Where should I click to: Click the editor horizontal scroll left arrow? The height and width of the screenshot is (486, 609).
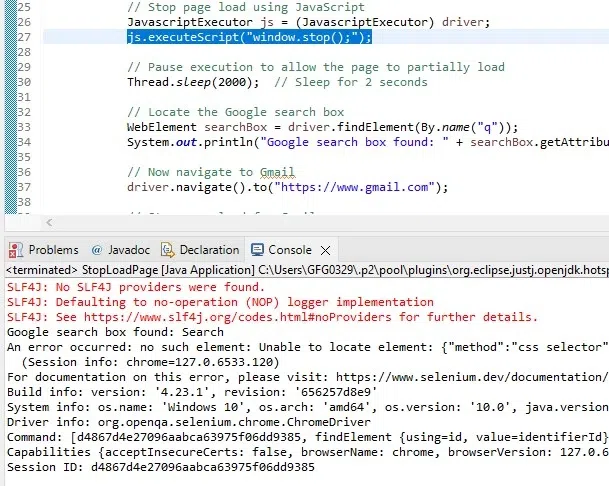(x=49, y=223)
